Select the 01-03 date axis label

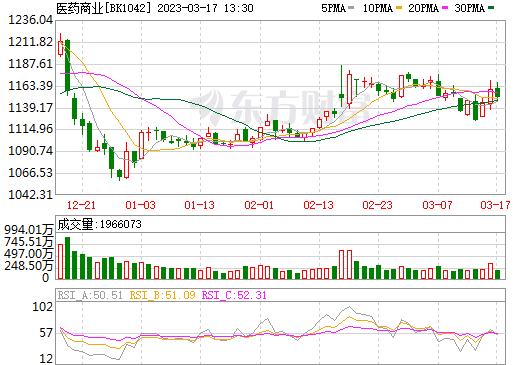point(140,205)
